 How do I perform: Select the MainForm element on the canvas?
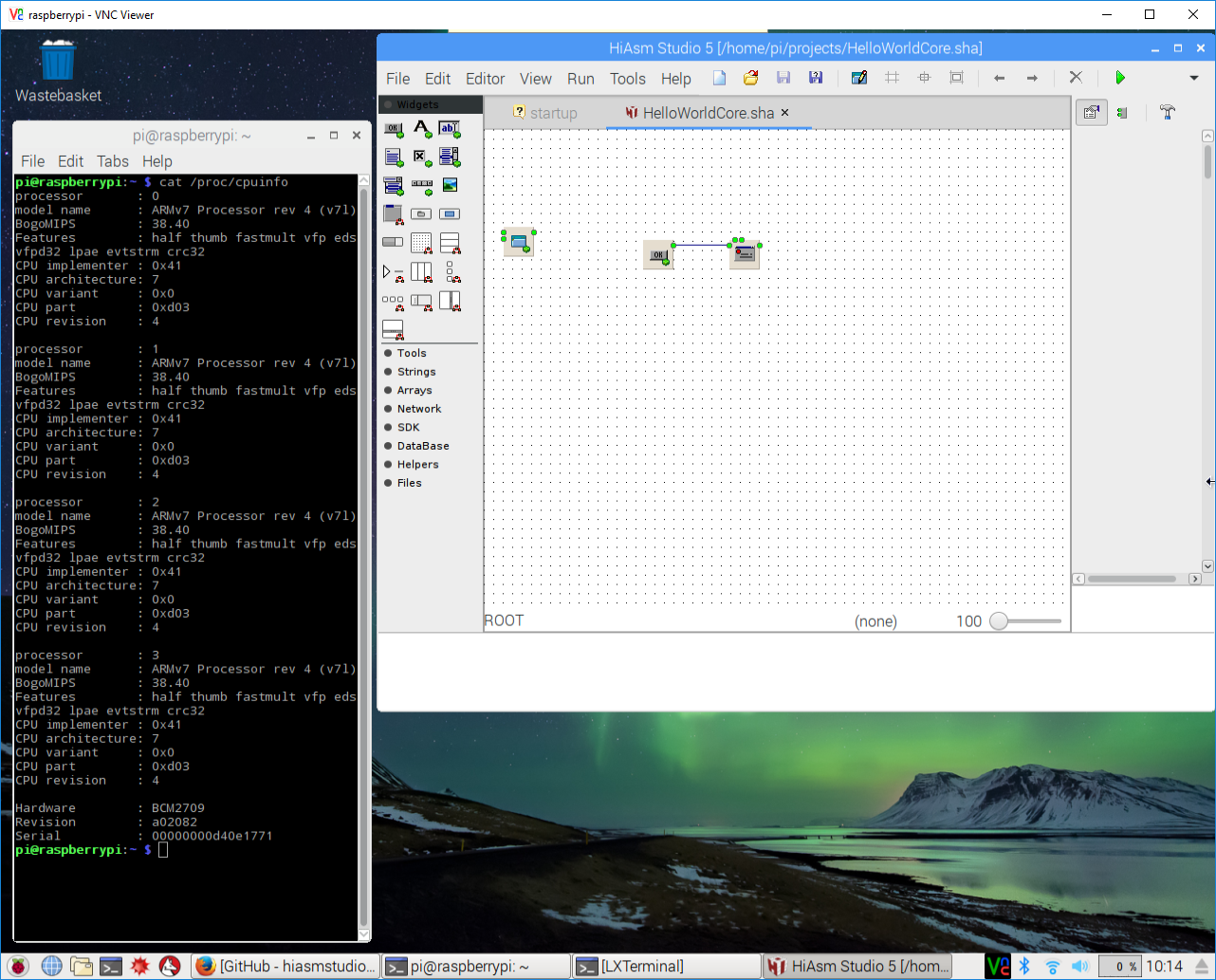point(519,243)
